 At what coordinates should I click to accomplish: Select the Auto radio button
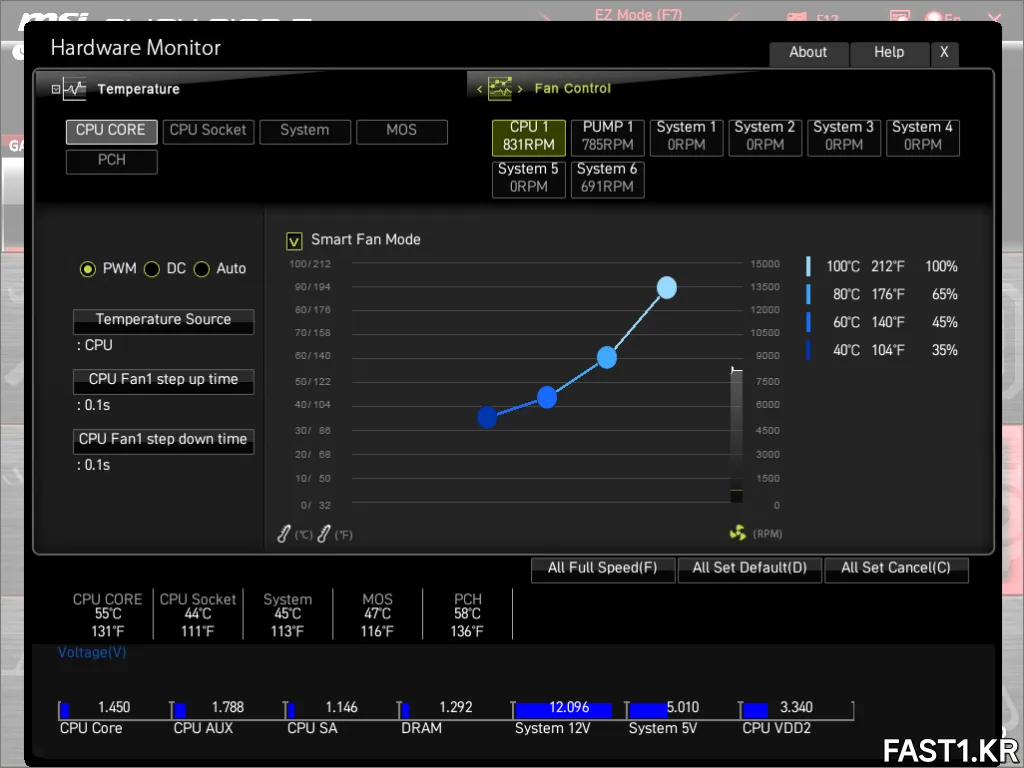point(202,269)
